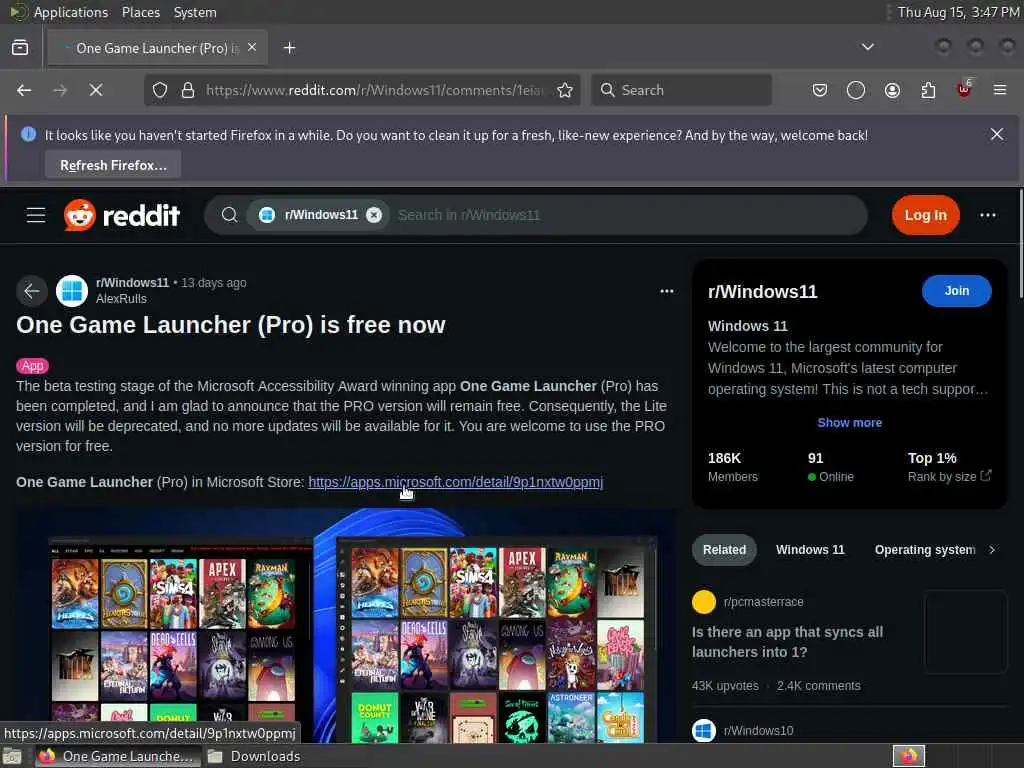
Task: Open Firefox application hamburger menu
Action: pyautogui.click(x=1000, y=90)
